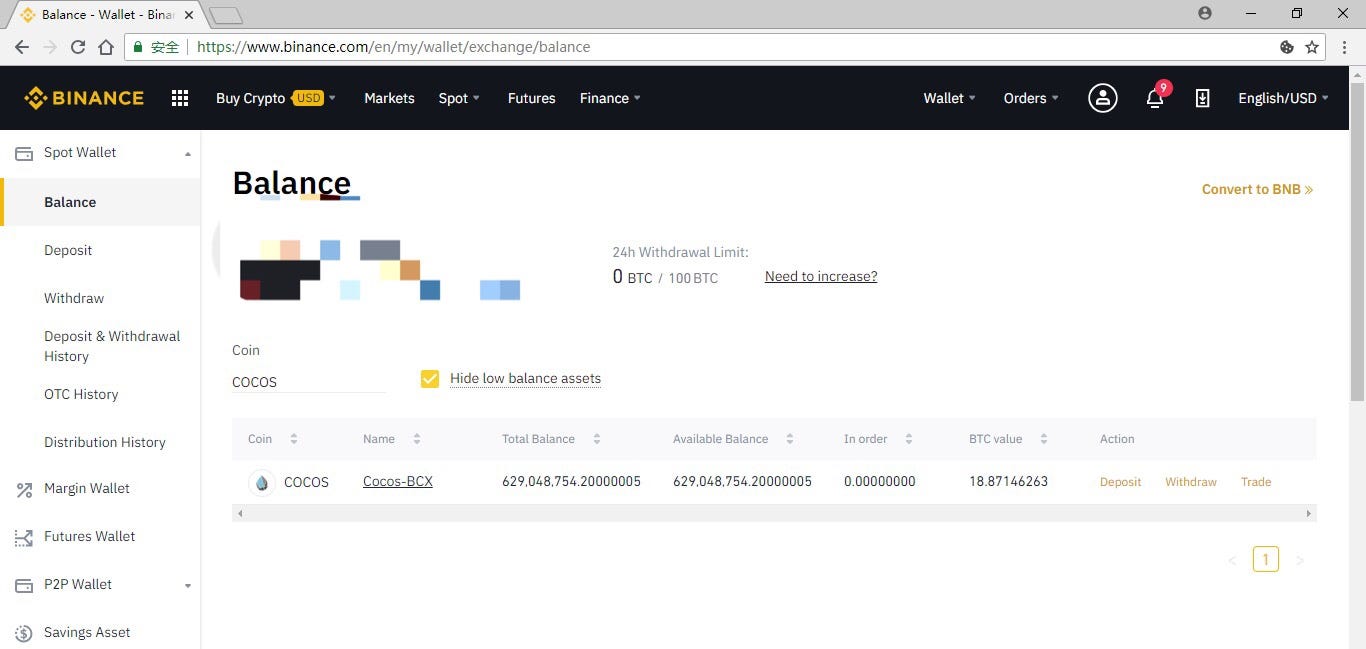Click the Binance logo
The width and height of the screenshot is (1366, 649).
[x=84, y=98]
